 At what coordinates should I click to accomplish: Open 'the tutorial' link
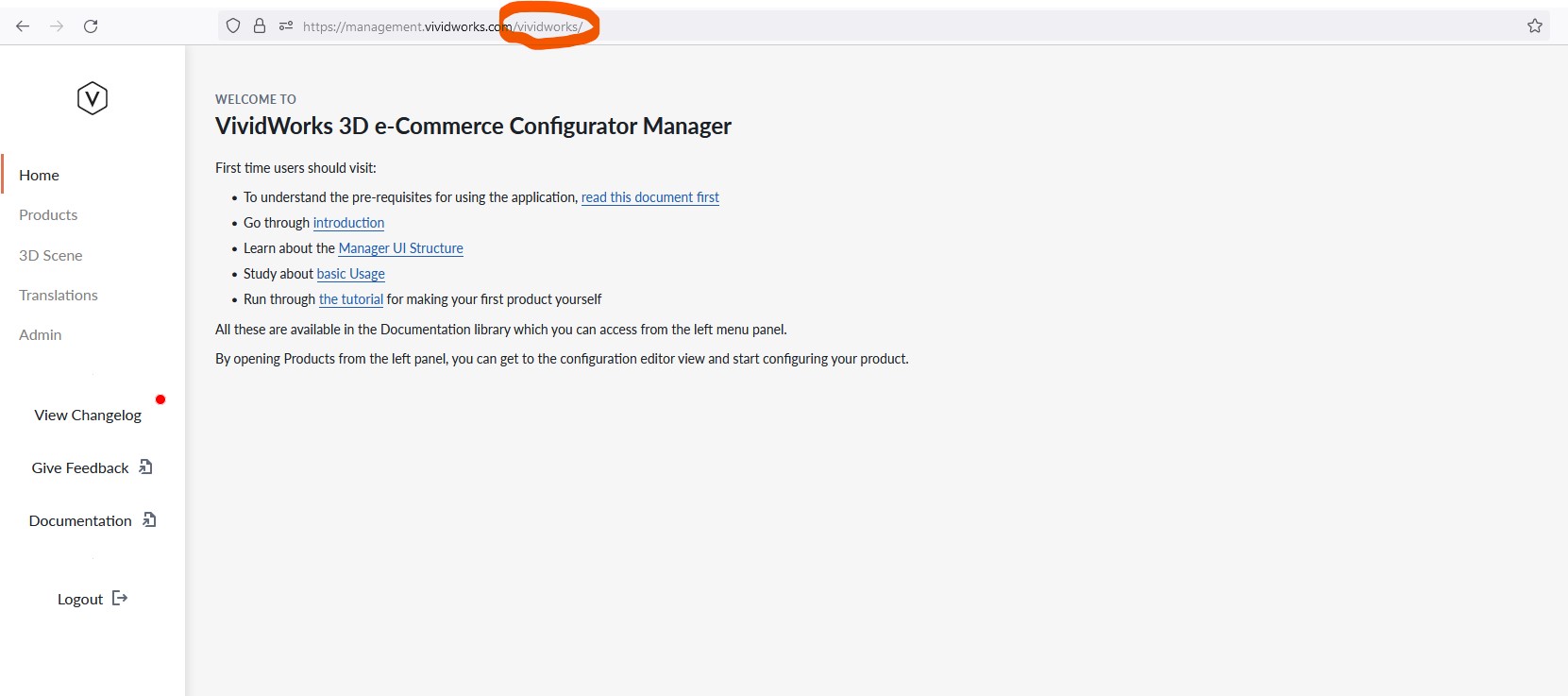click(351, 299)
